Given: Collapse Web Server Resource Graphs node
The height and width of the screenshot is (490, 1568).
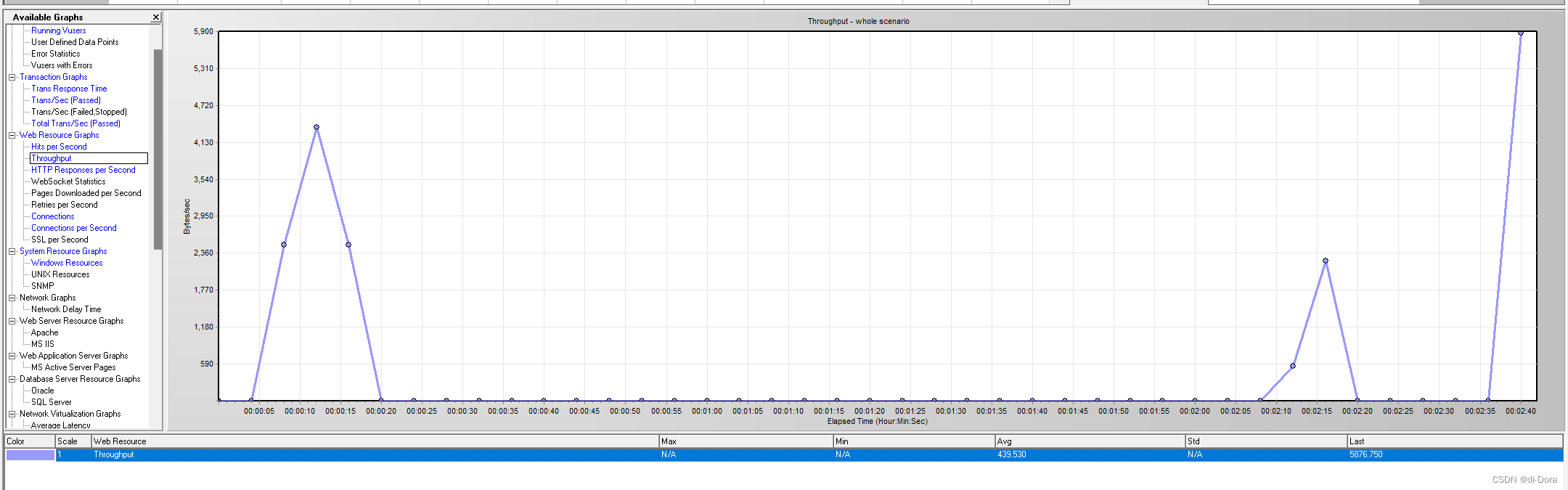Looking at the screenshot, I should [x=12, y=321].
